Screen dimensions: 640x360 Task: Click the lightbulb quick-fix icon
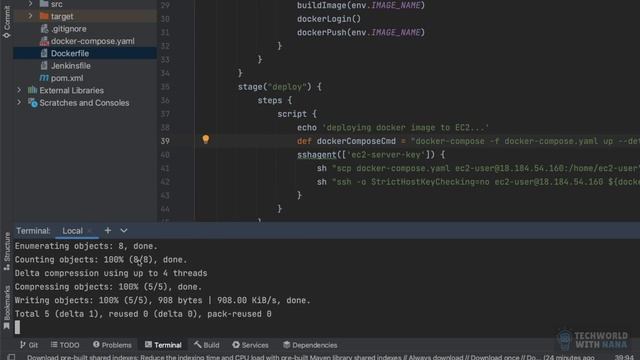click(x=206, y=139)
